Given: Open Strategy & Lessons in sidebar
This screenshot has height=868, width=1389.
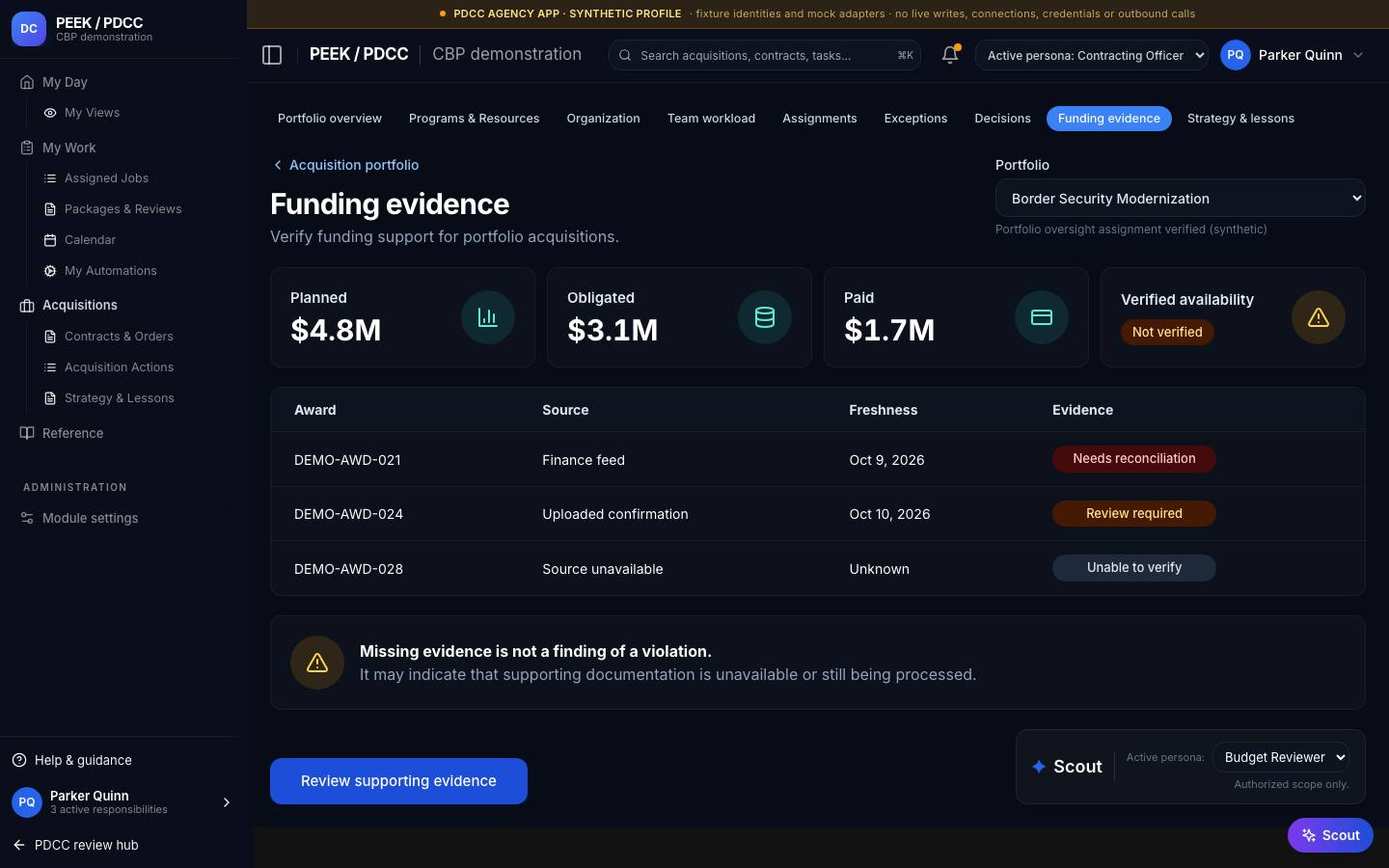Looking at the screenshot, I should (119, 398).
